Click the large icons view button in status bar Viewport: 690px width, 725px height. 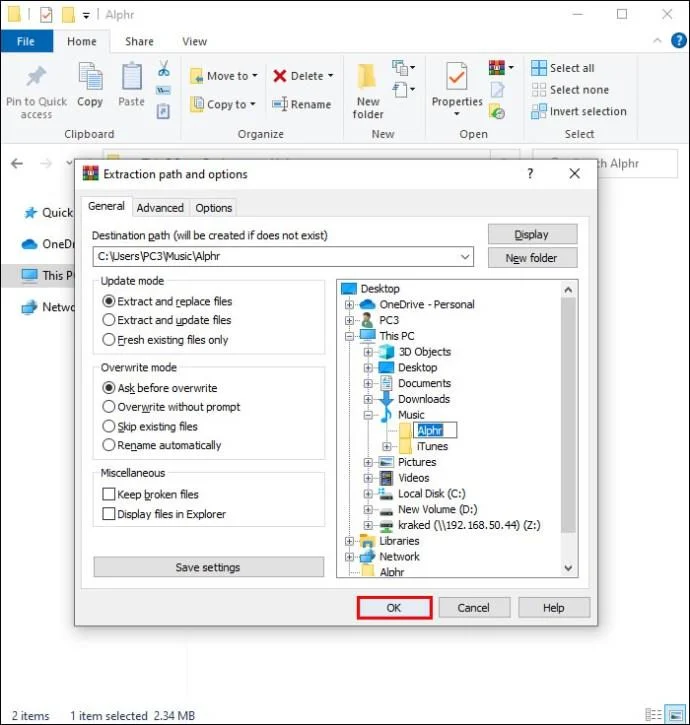675,714
